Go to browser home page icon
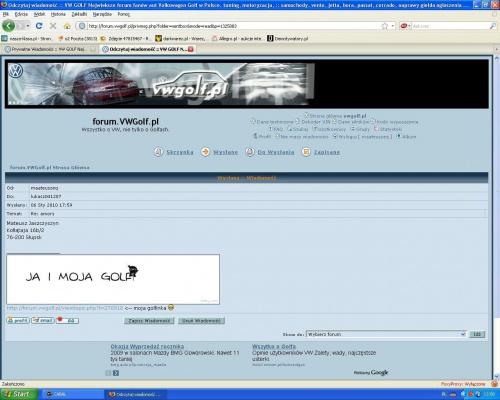The height and width of the screenshot is (400, 500). coord(67,26)
